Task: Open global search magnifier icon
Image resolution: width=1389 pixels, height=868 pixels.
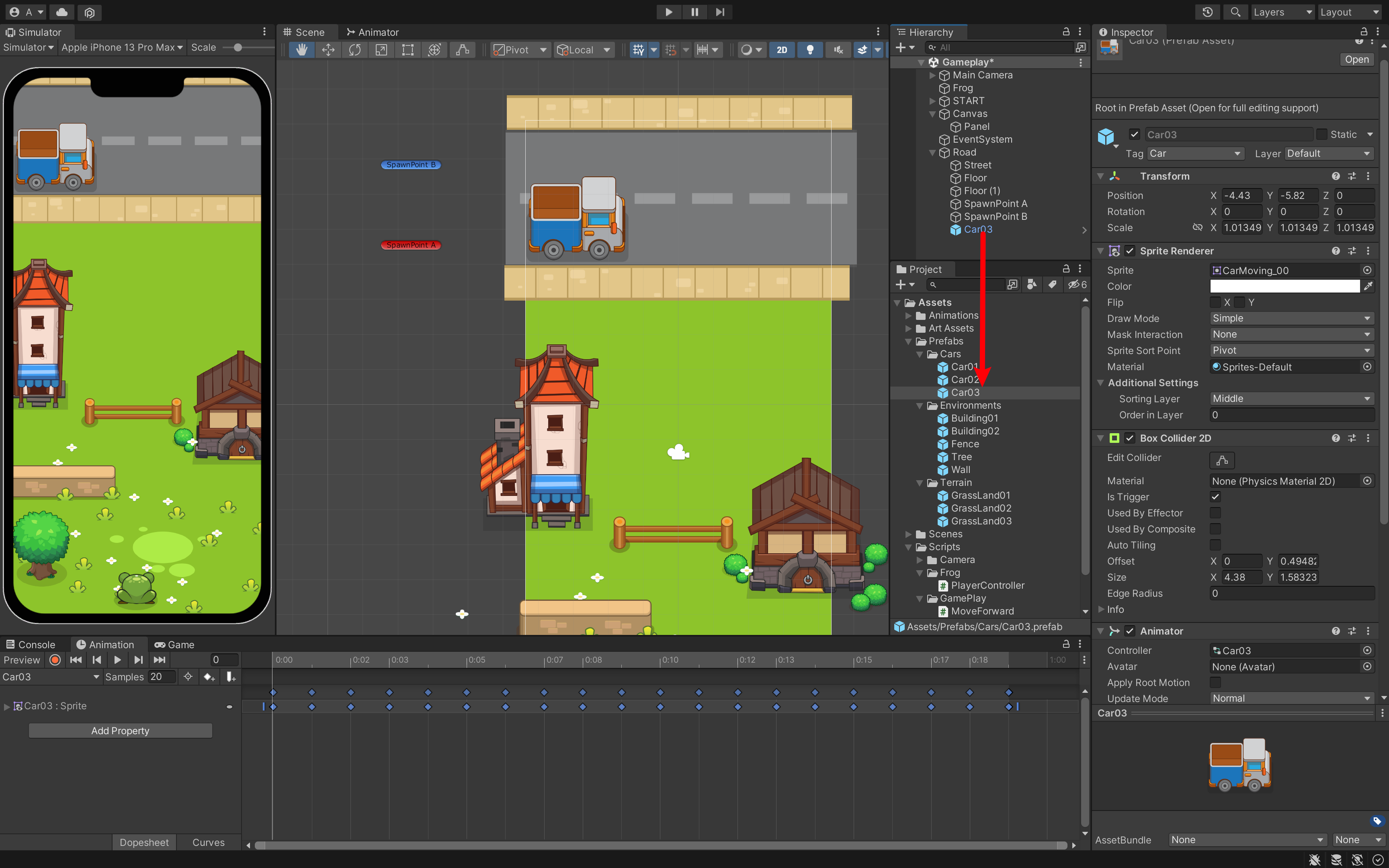Action: click(1235, 12)
